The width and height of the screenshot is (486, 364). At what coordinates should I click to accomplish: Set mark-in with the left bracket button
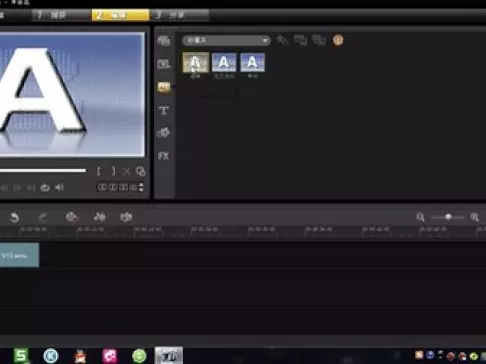[99, 171]
